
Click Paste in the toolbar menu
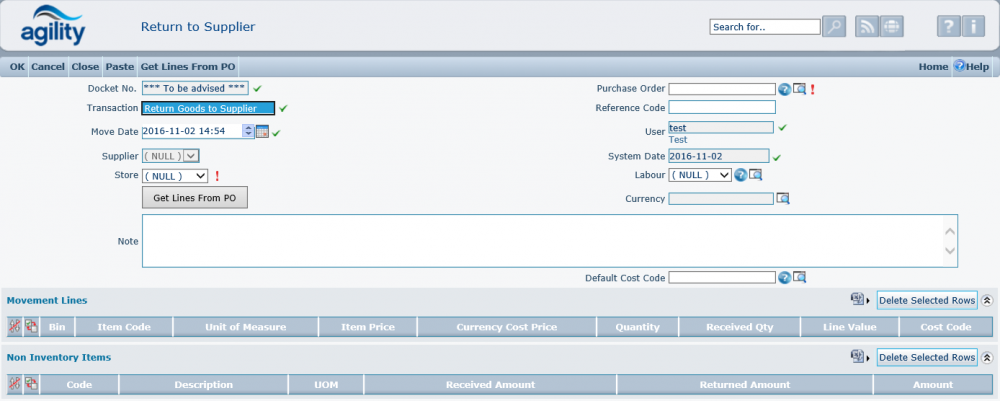pos(119,67)
